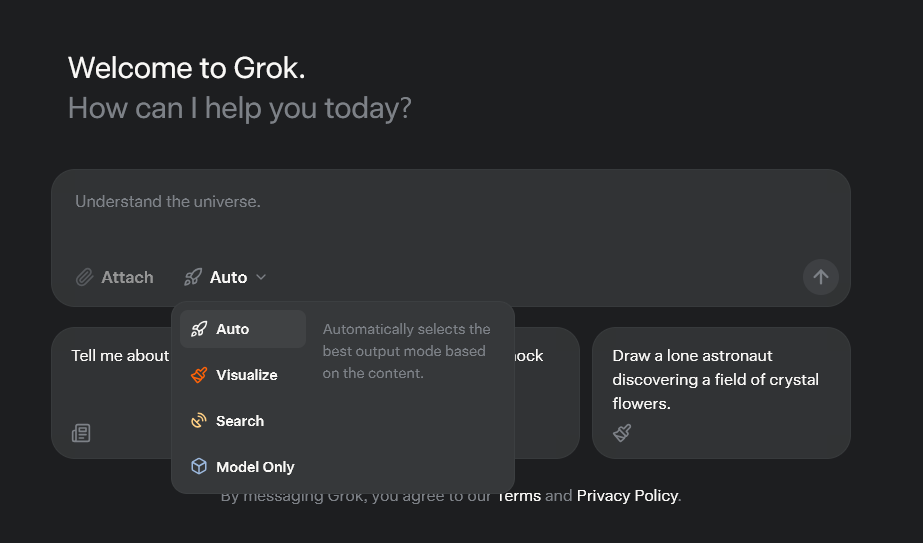Click the brush icon under the astronaut prompt
This screenshot has height=543, width=923.
pos(622,433)
